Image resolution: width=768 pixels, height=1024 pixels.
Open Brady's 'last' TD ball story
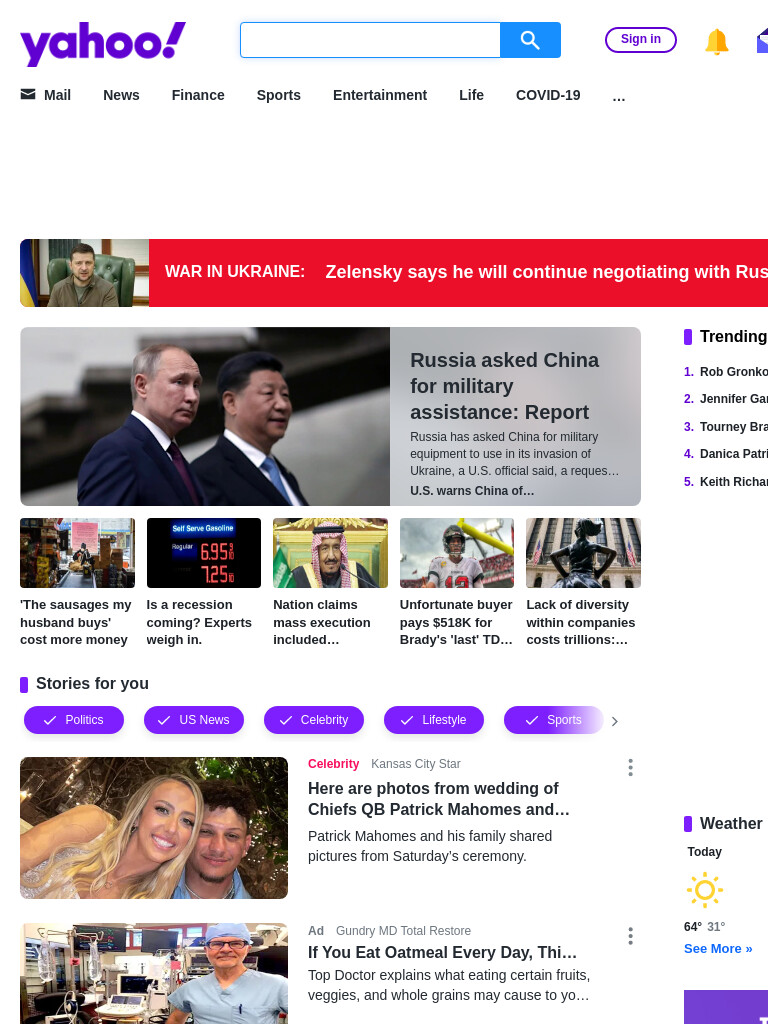click(456, 622)
